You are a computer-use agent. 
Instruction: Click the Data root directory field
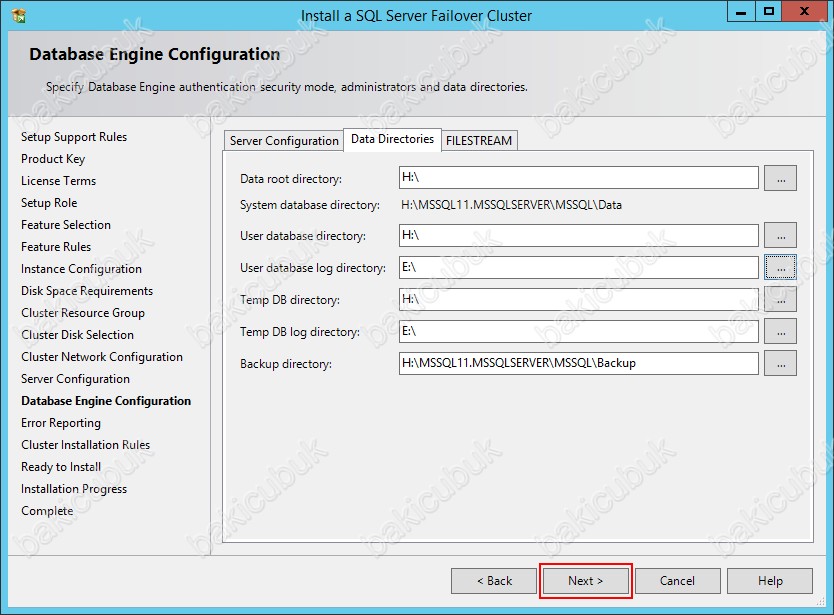(579, 177)
